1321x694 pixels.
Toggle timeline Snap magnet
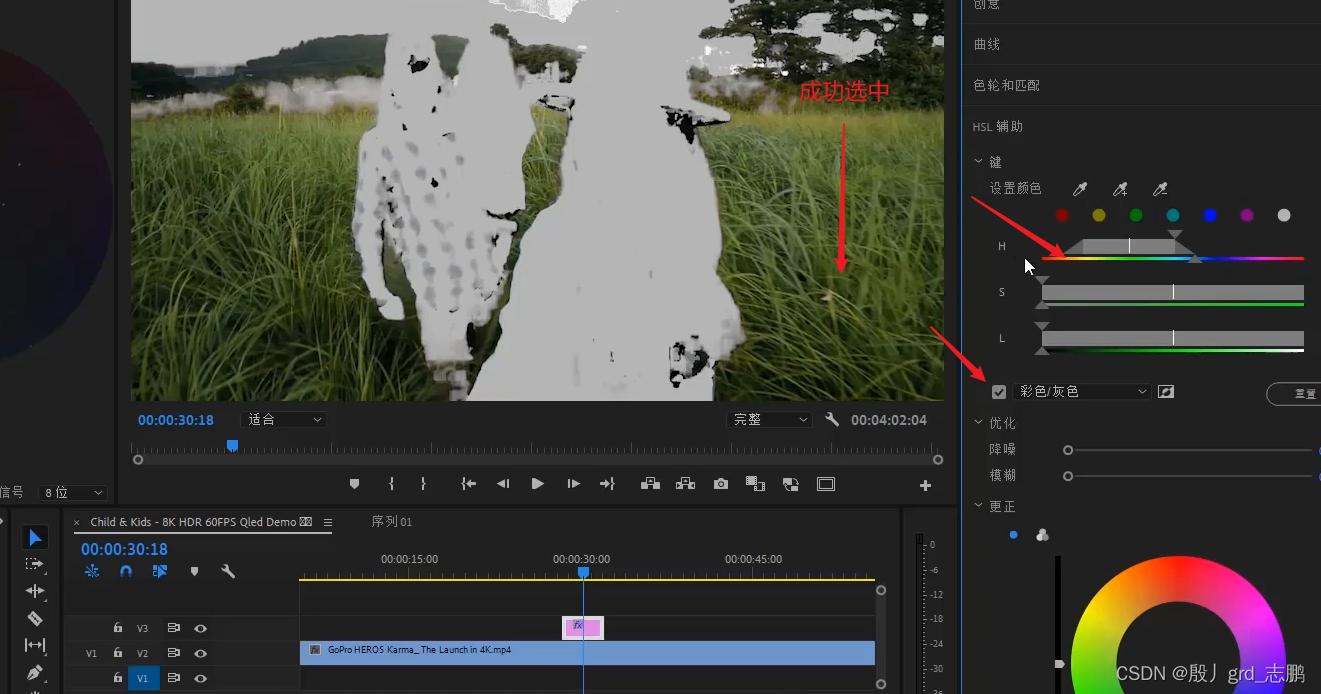(x=126, y=571)
